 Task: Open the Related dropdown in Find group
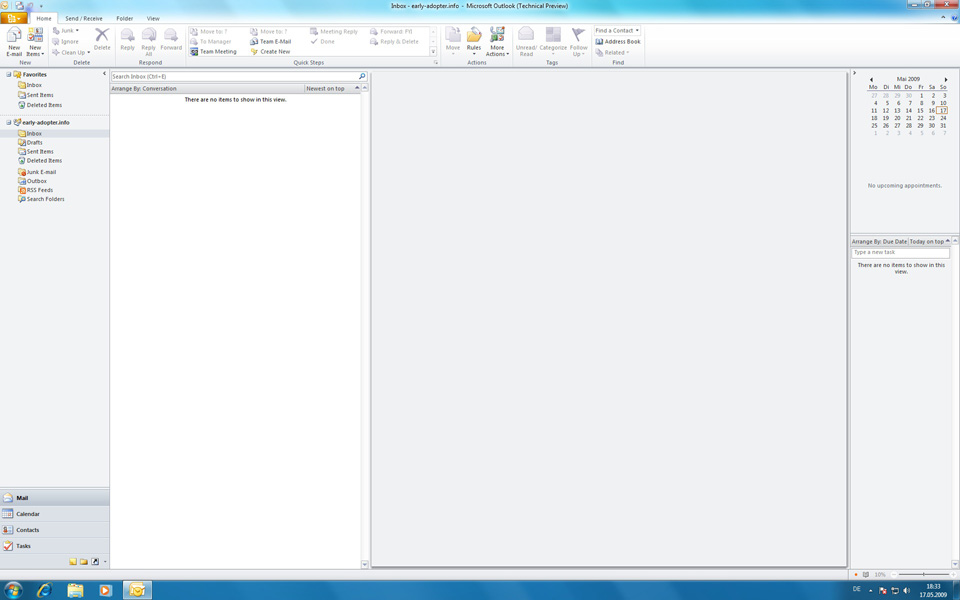pyautogui.click(x=612, y=53)
